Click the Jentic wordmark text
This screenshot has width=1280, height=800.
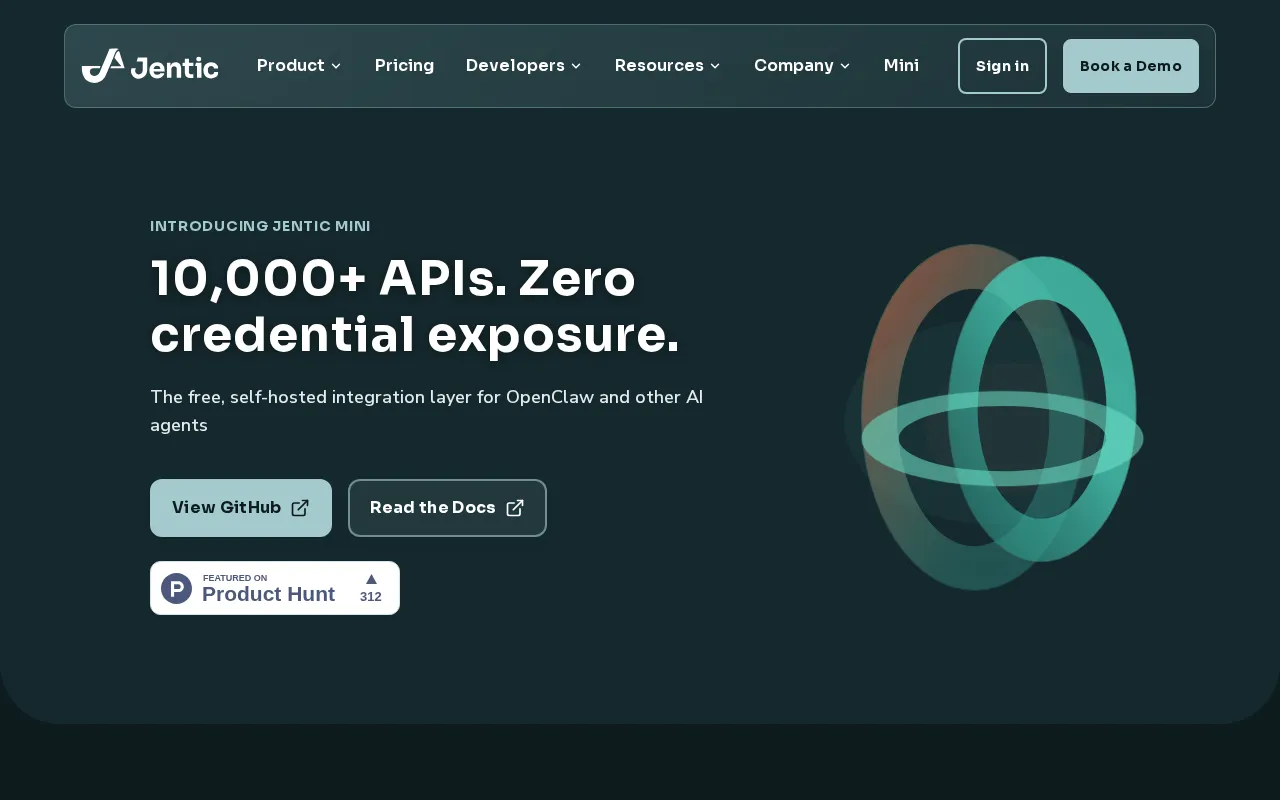point(175,67)
